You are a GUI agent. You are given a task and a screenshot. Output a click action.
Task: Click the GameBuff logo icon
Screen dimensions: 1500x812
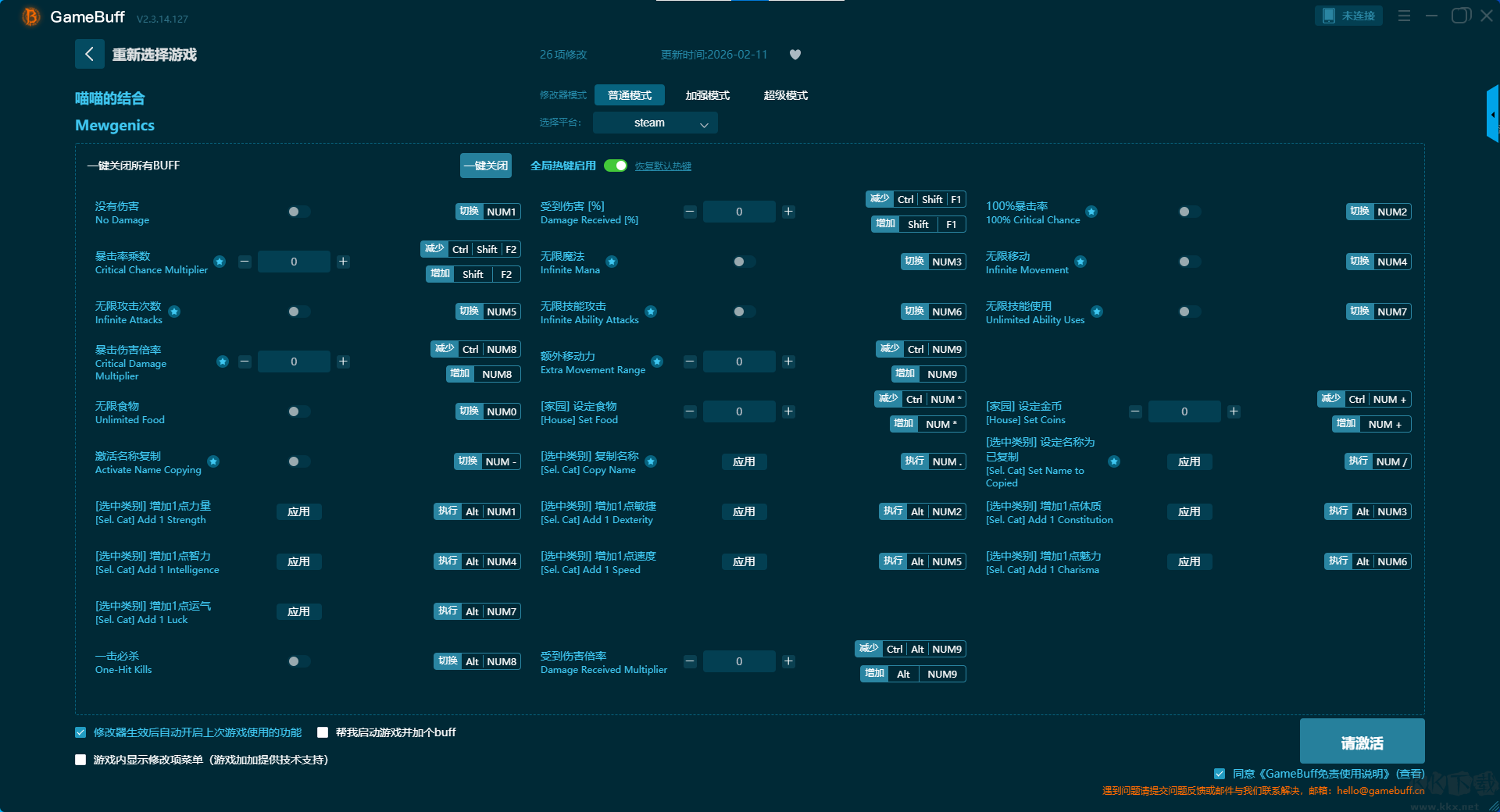click(30, 16)
